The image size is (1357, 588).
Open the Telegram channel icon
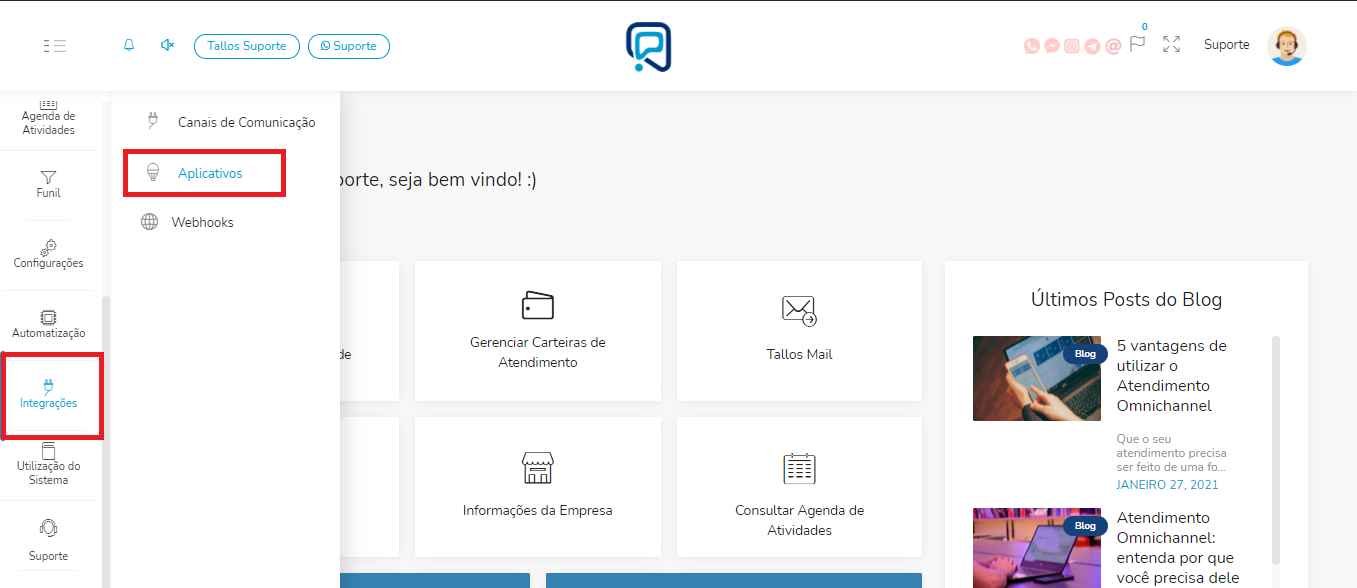(1092, 45)
